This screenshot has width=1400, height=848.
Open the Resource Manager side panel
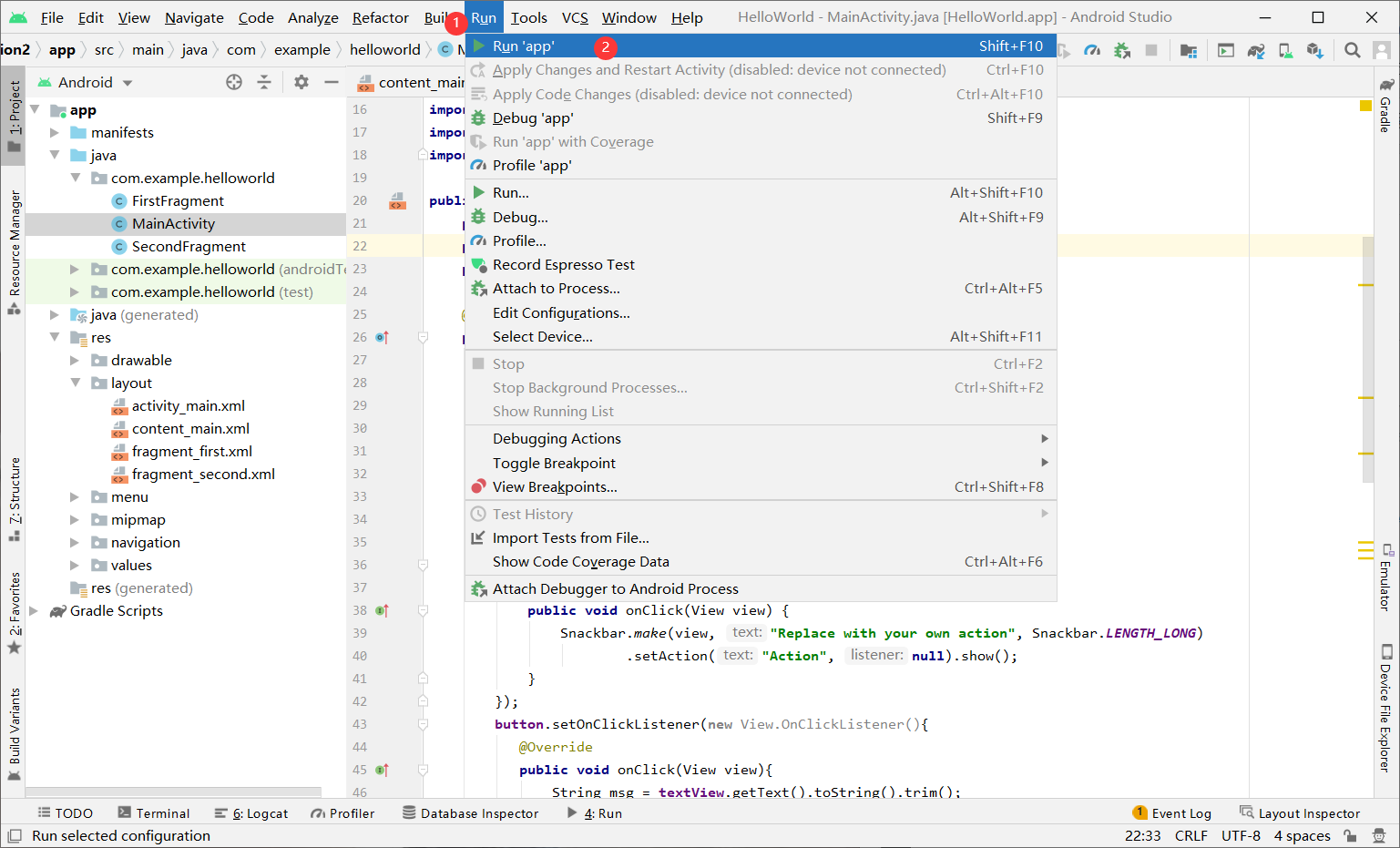pos(14,252)
